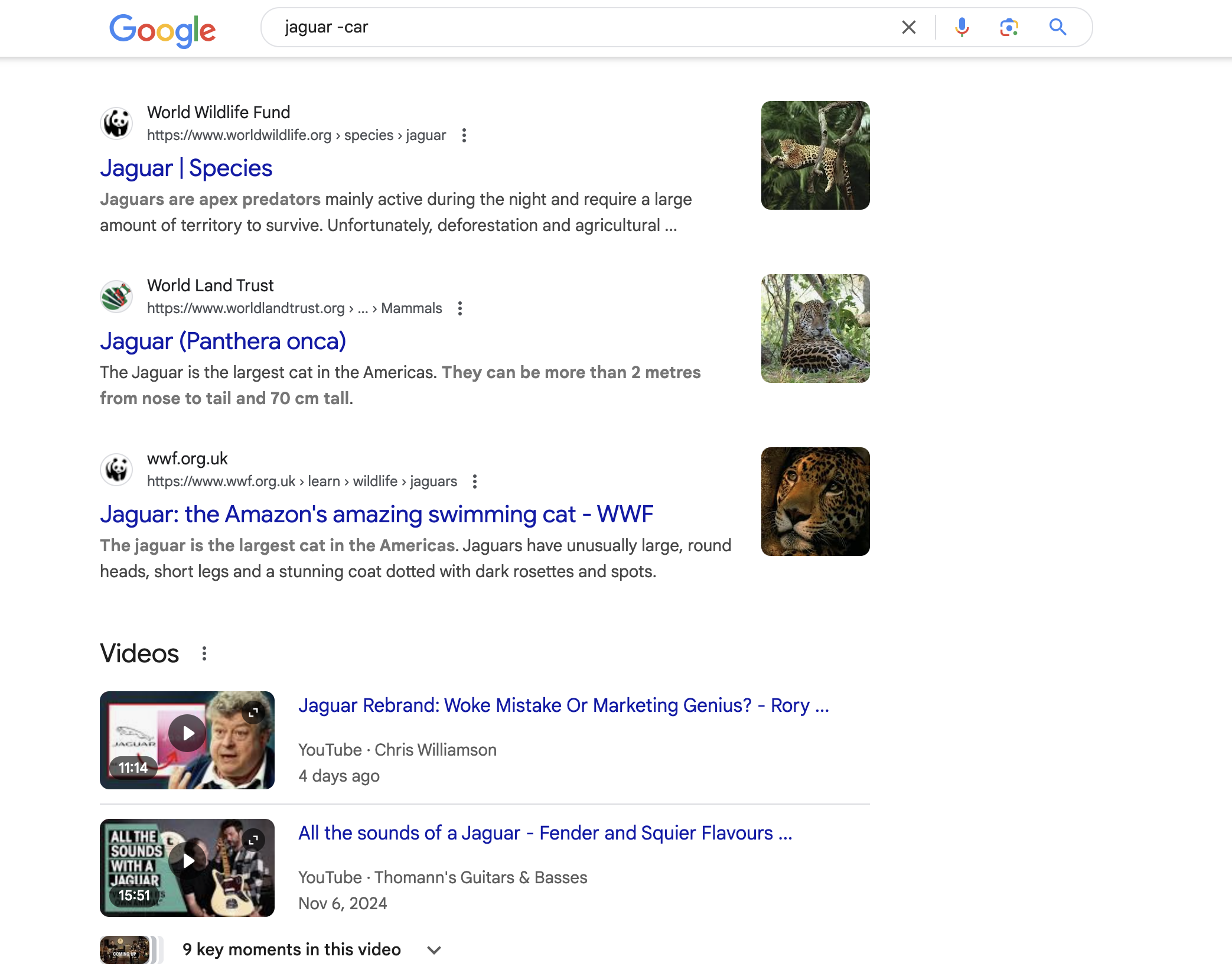Clear the search box with X icon
The height and width of the screenshot is (976, 1232).
909,27
